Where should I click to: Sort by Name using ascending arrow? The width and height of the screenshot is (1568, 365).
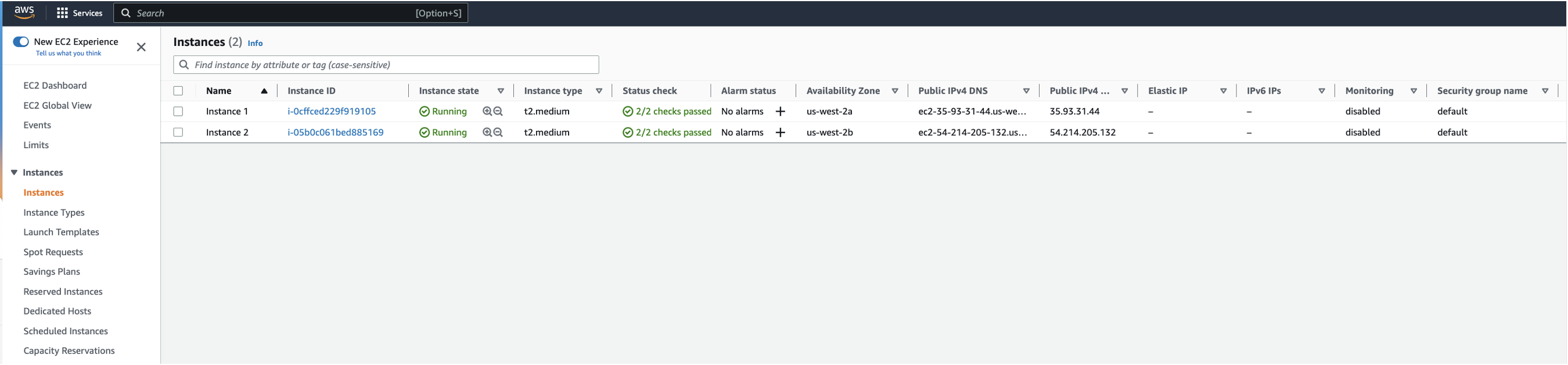(264, 91)
